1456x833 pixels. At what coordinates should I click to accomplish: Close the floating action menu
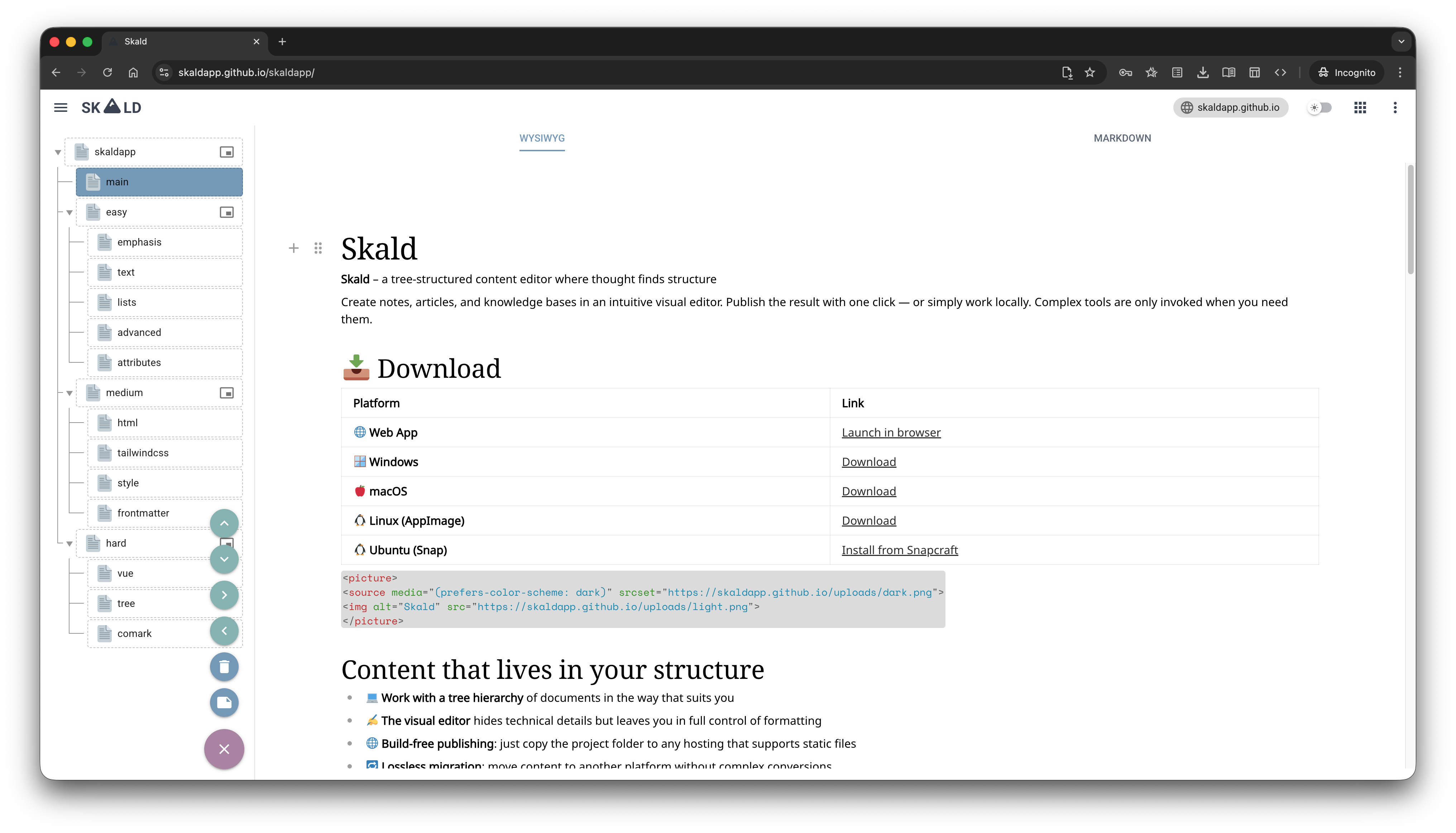click(x=224, y=749)
